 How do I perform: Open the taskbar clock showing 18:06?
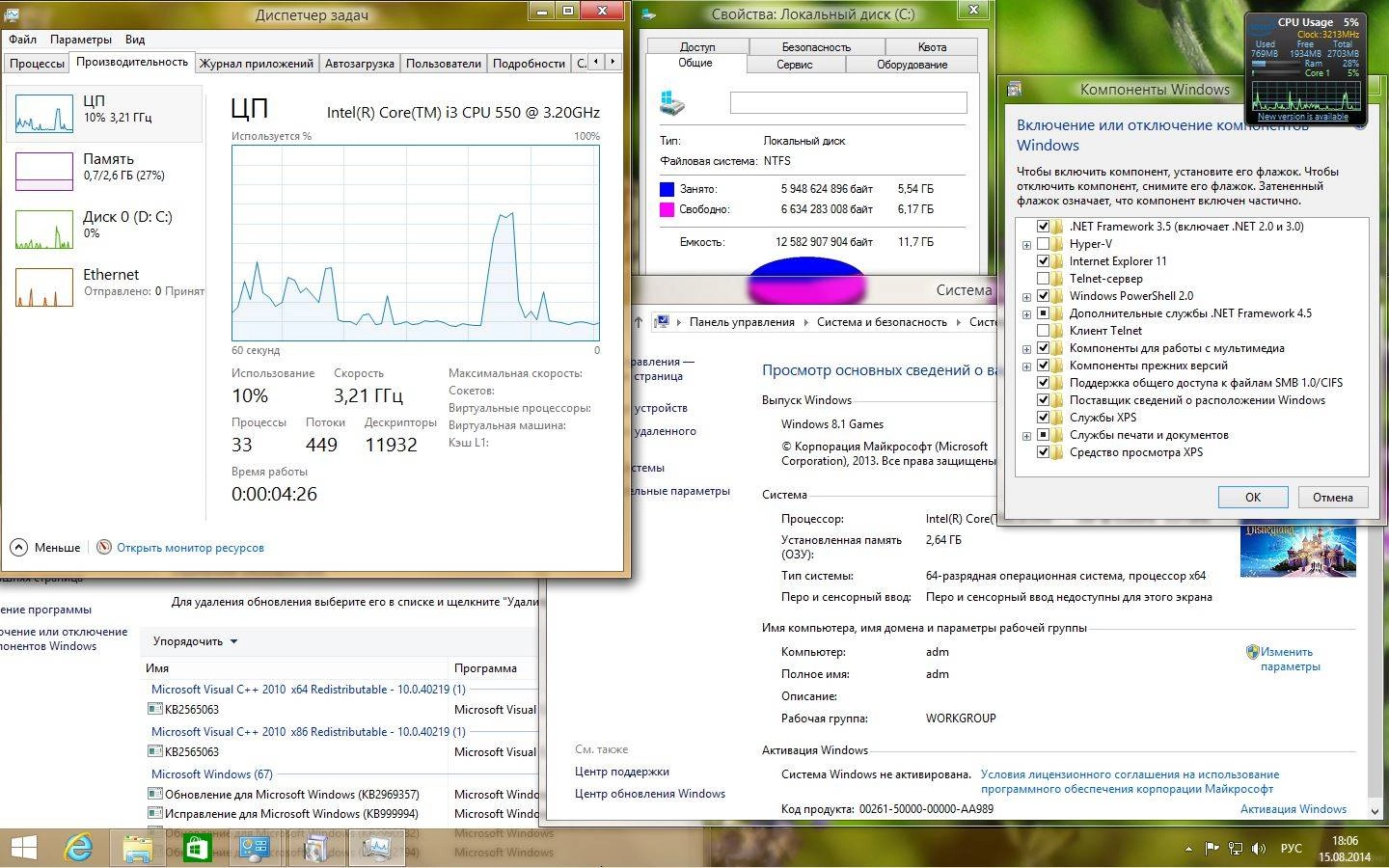[1345, 849]
